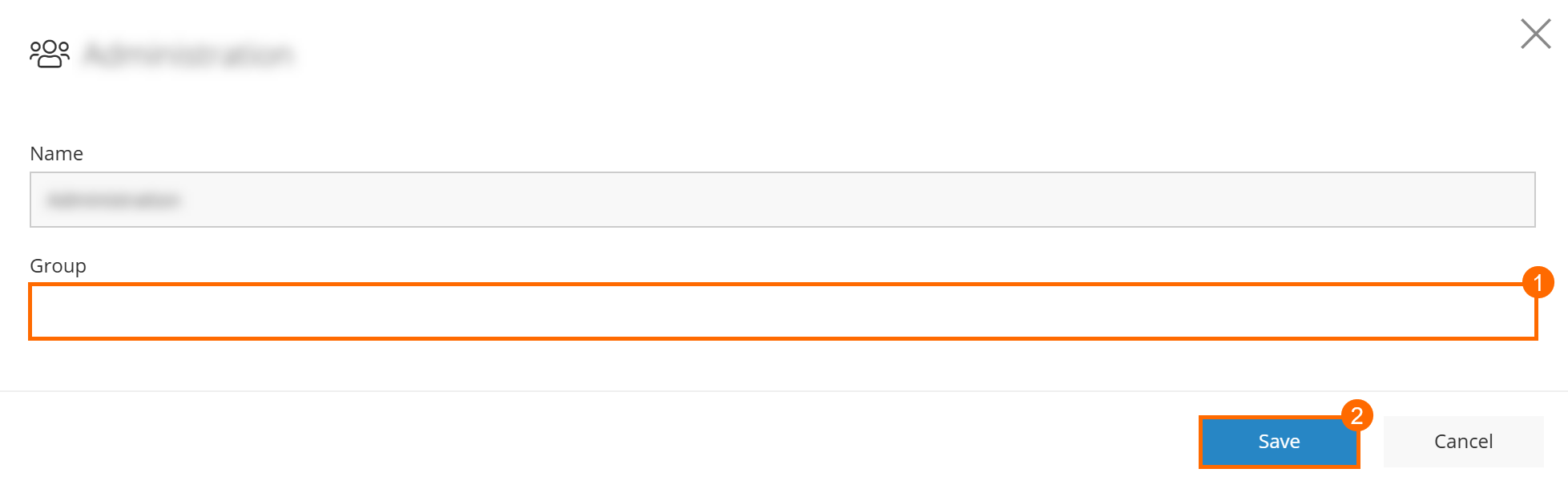Click Cancel to discard changes
Image resolution: width=1568 pixels, height=489 pixels.
(1462, 442)
